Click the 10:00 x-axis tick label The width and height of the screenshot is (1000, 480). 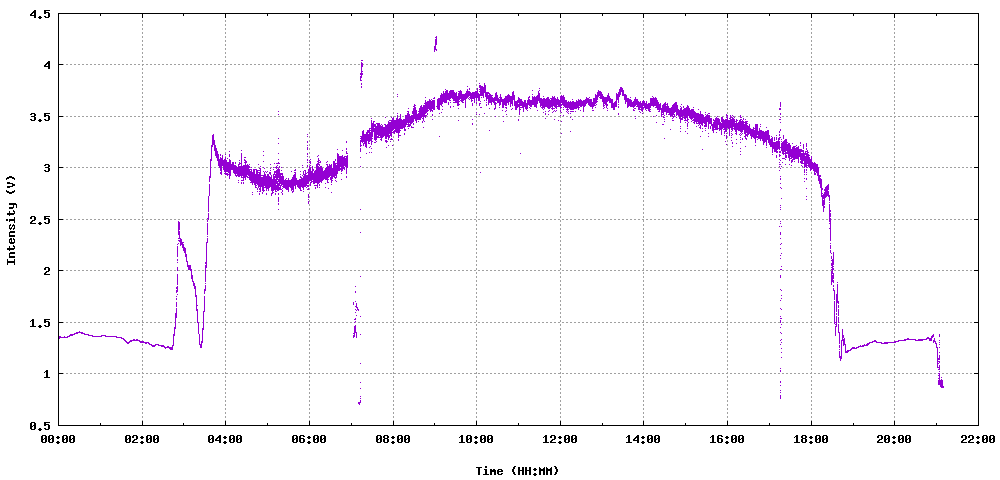pyautogui.click(x=476, y=439)
